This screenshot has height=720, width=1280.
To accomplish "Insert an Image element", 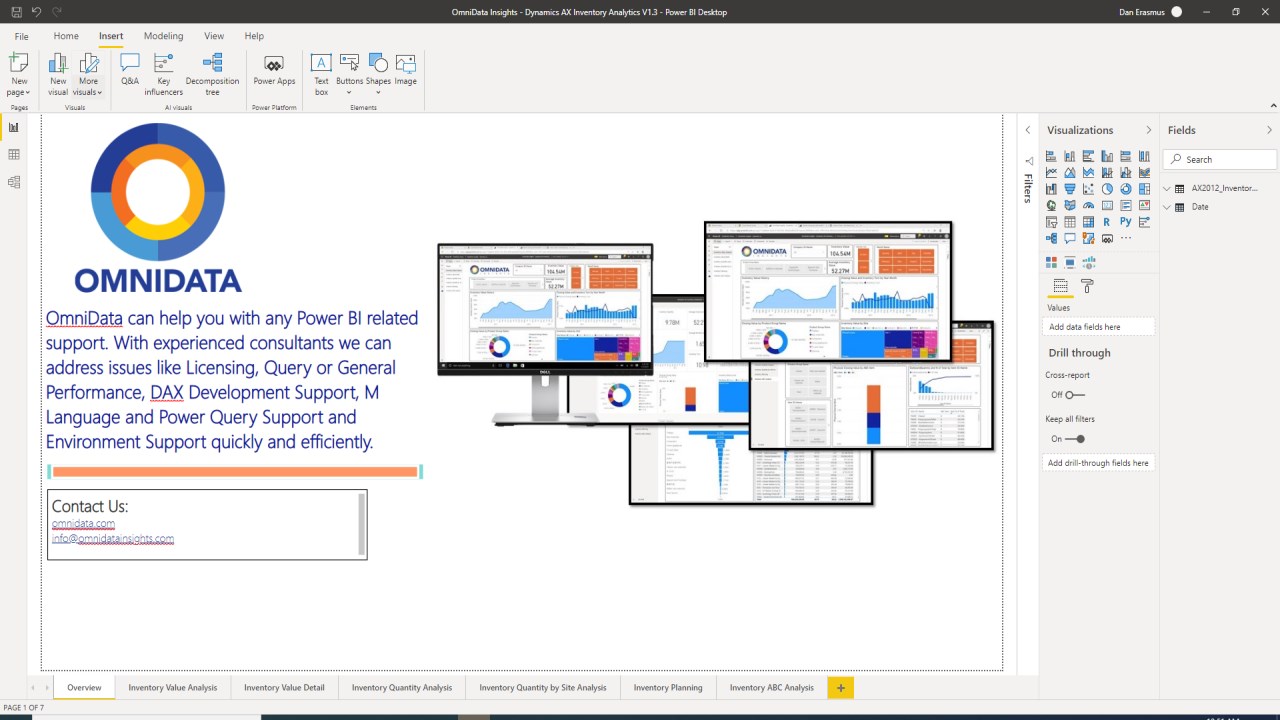I will point(405,70).
